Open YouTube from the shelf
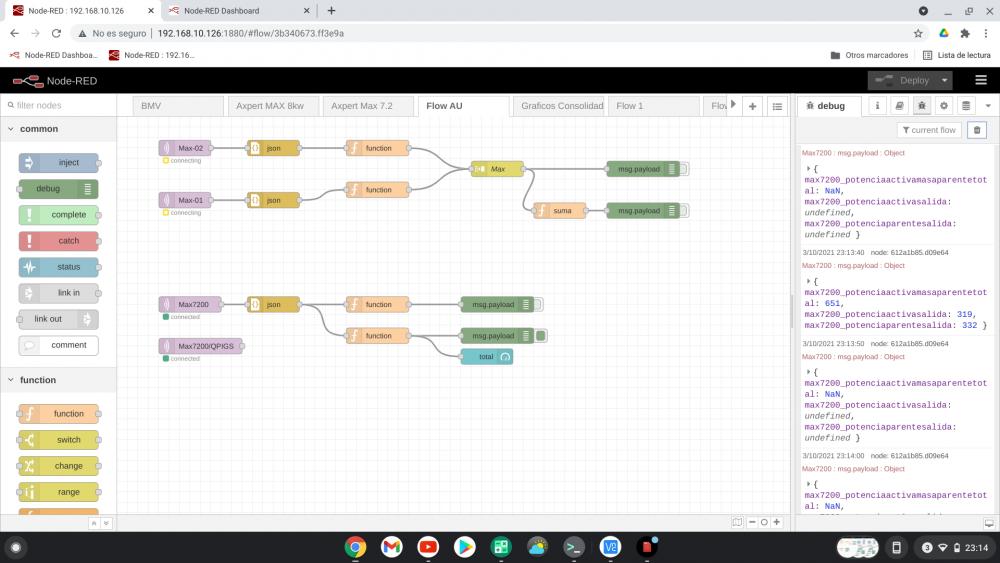 tap(428, 547)
